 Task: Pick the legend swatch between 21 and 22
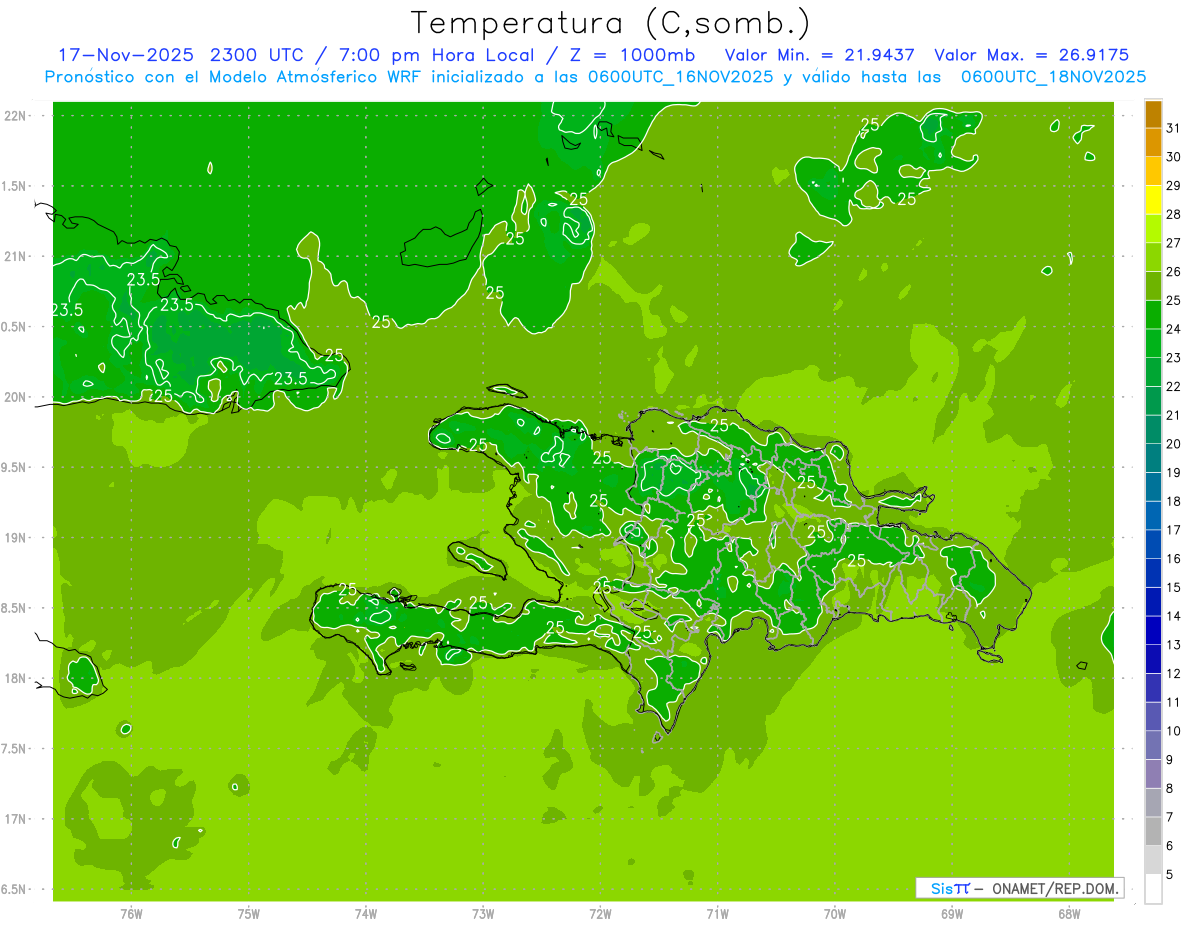1153,401
